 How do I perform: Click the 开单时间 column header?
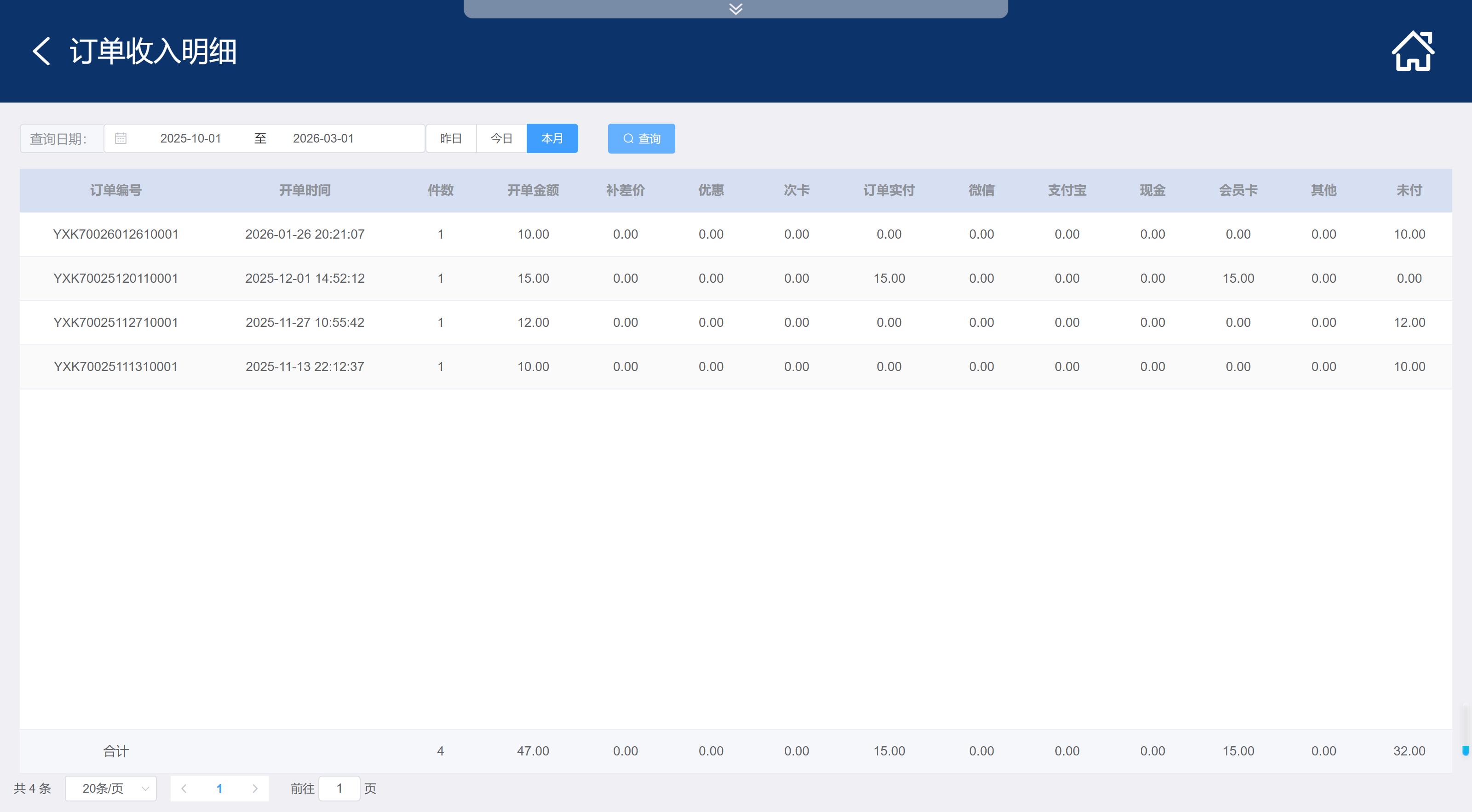[305, 190]
